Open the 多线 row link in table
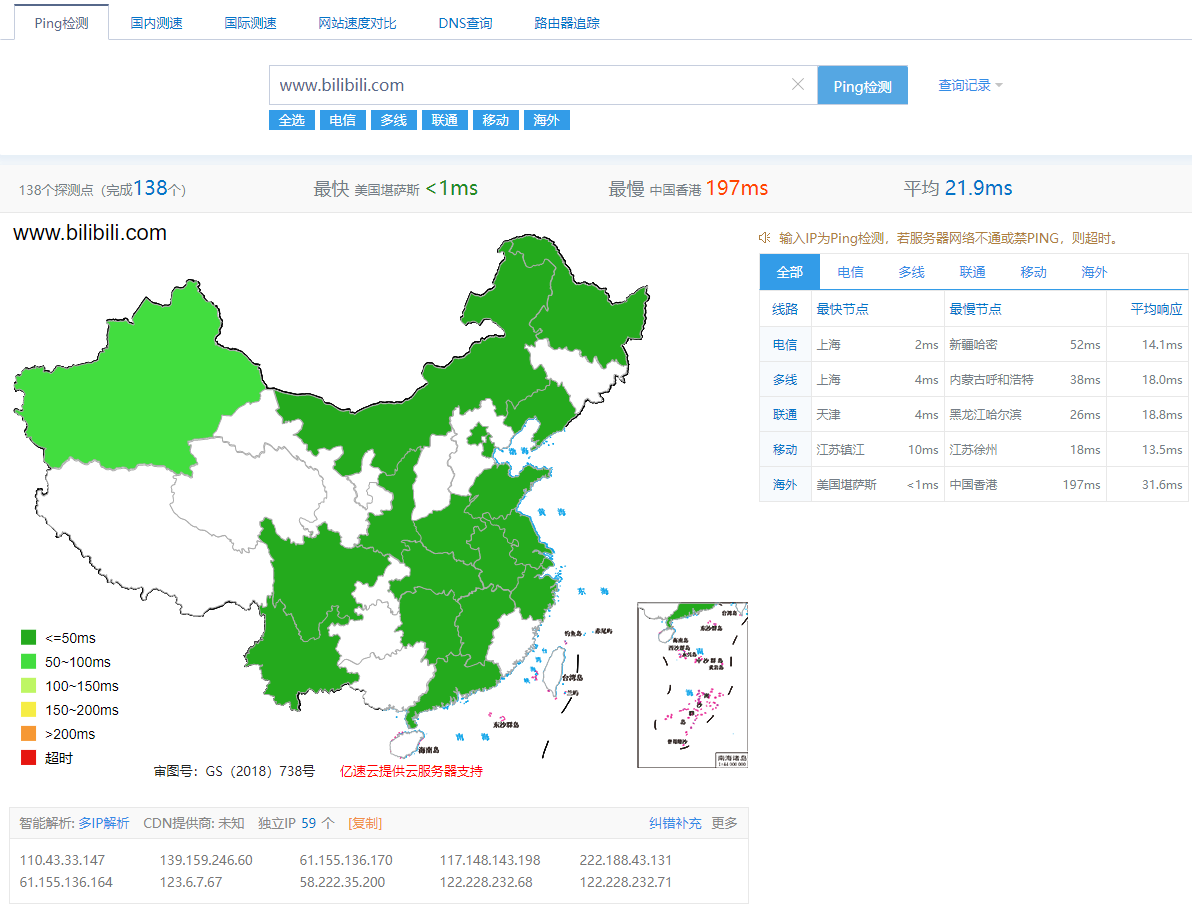1192x904 pixels. click(x=785, y=379)
